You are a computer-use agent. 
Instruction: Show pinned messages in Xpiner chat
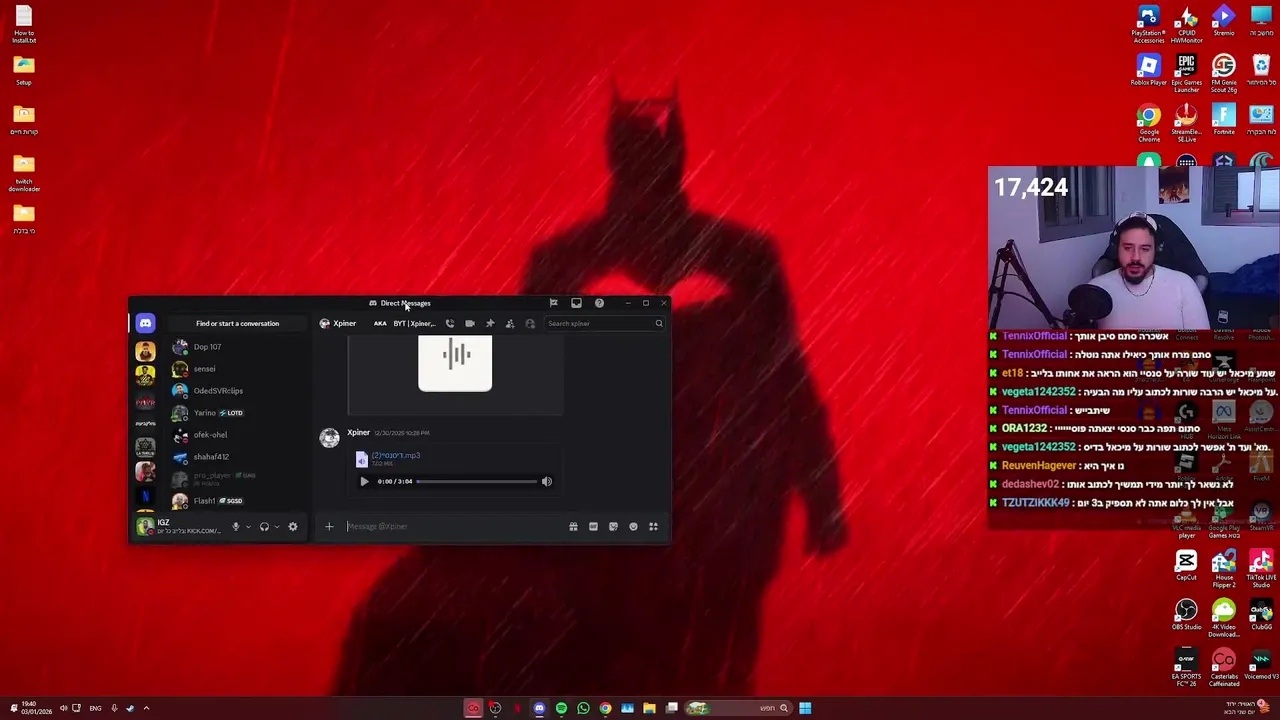pos(490,323)
